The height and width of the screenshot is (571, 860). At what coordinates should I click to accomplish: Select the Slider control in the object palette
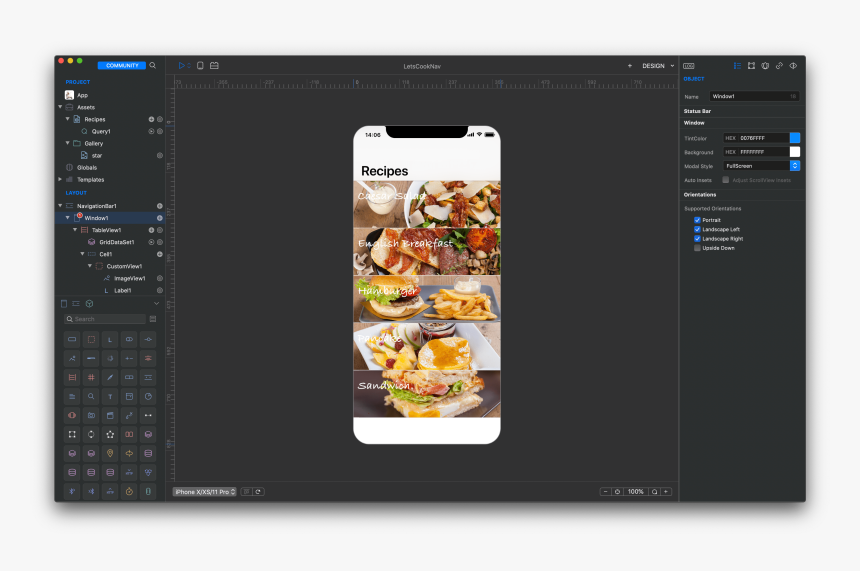pyautogui.click(x=148, y=340)
